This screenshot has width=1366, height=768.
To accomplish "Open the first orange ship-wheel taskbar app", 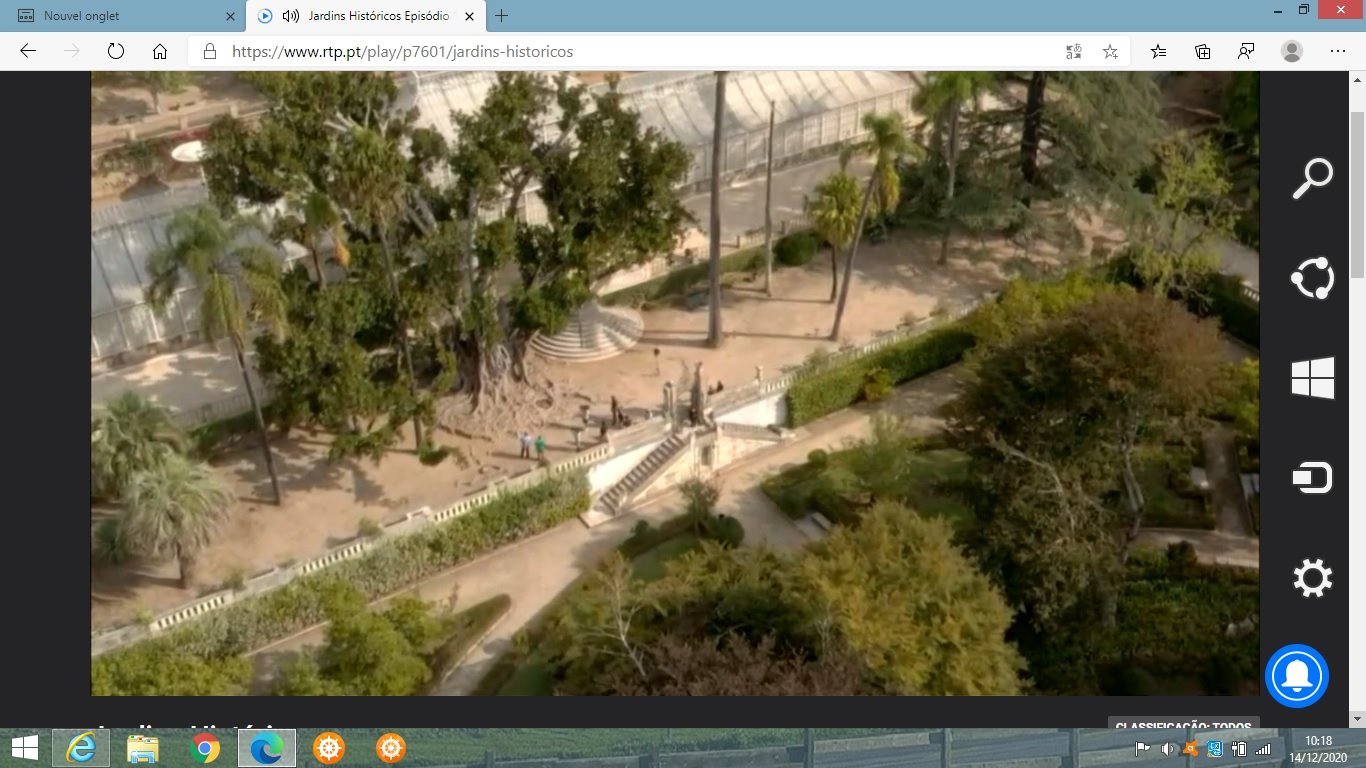I will point(329,748).
